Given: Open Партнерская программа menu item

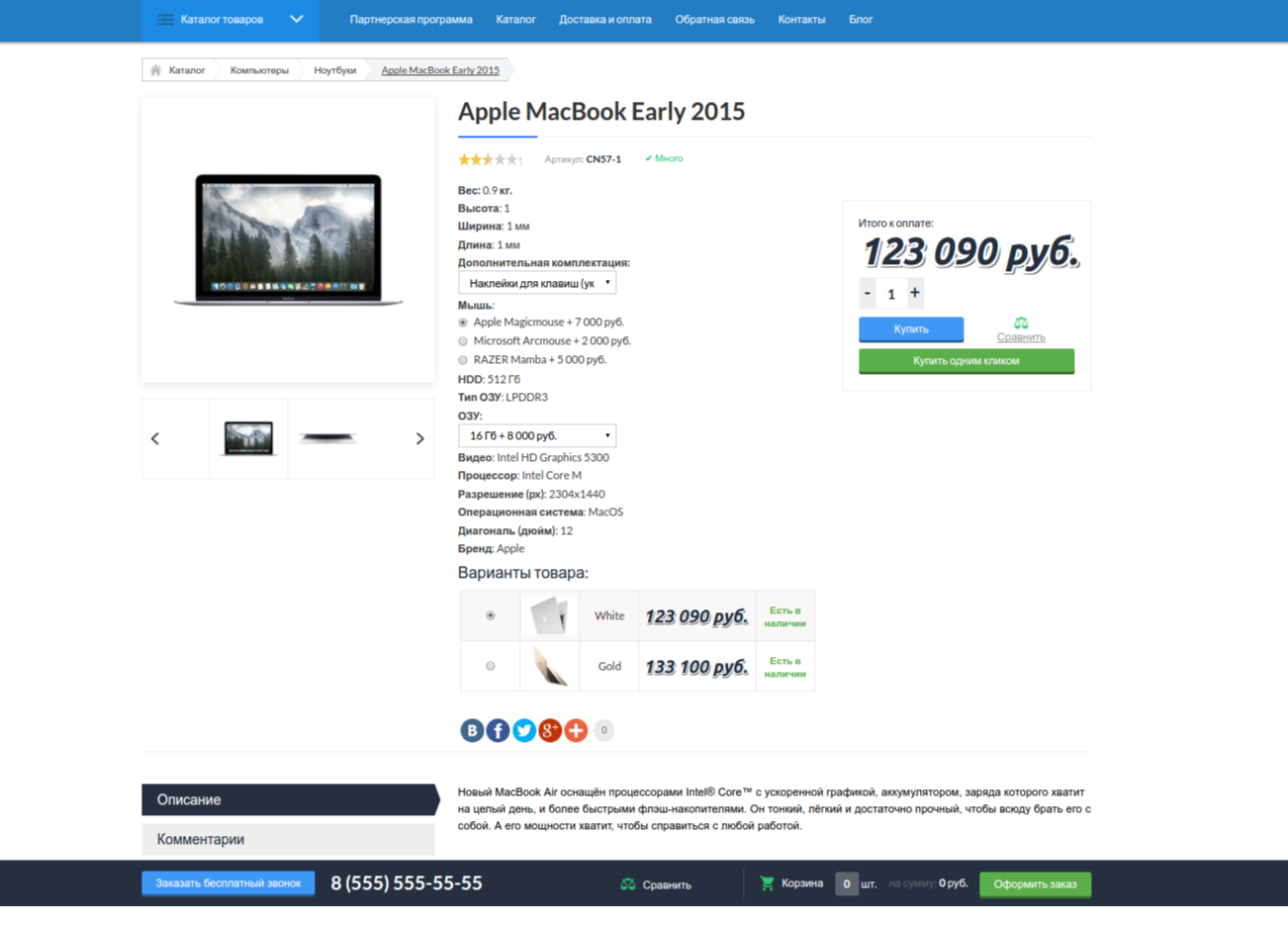Looking at the screenshot, I should point(411,20).
